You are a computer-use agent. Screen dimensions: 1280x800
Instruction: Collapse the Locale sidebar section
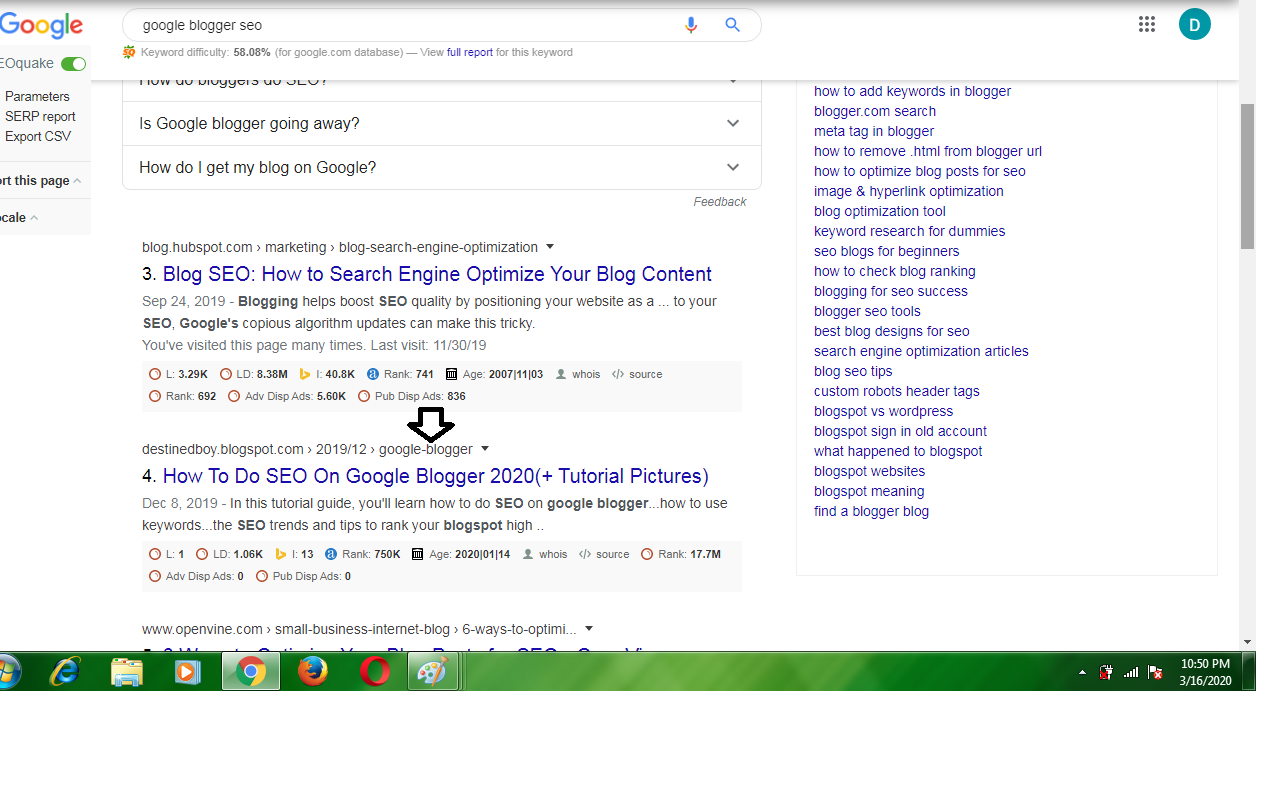click(x=34, y=217)
